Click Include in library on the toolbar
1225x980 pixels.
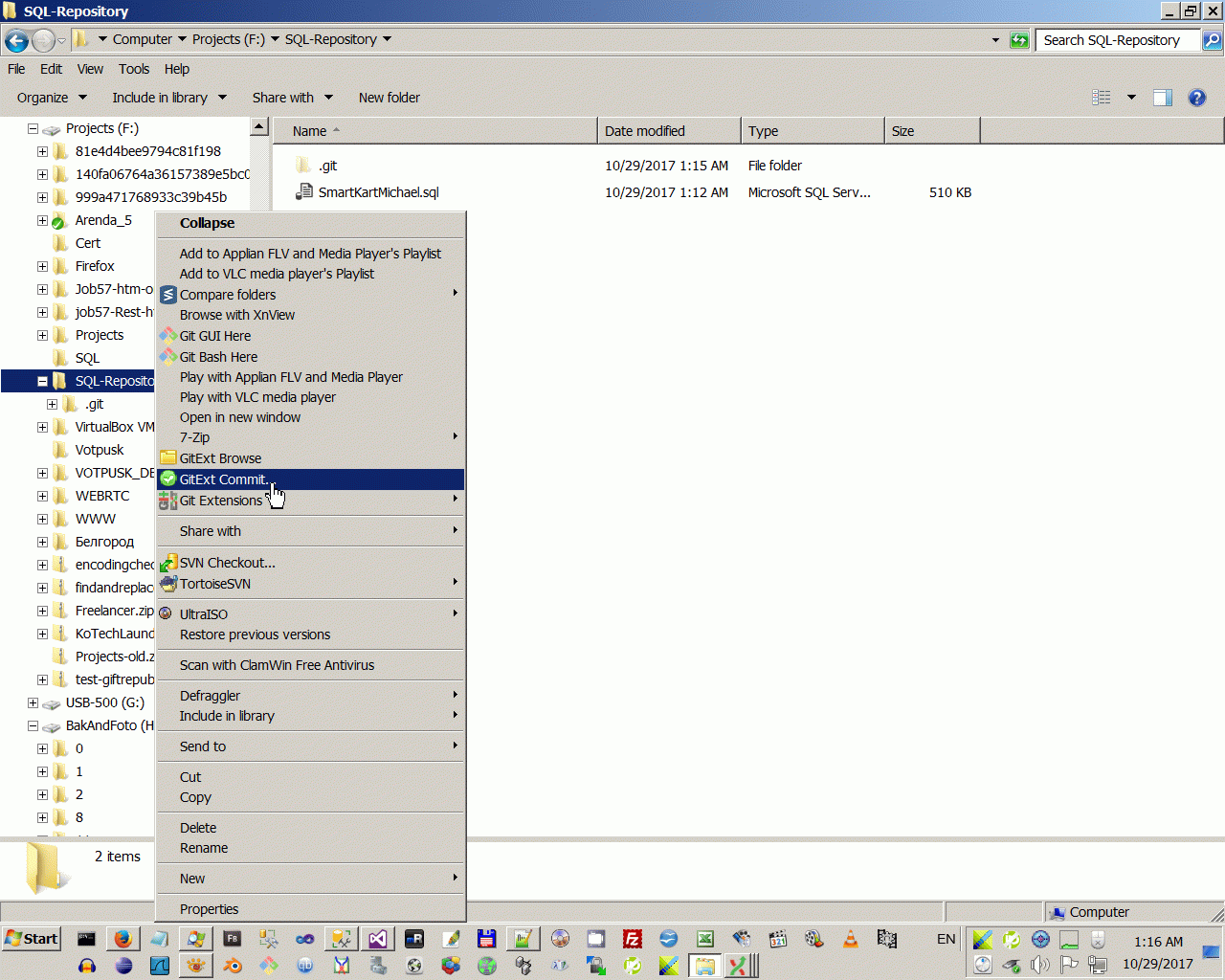(x=169, y=98)
